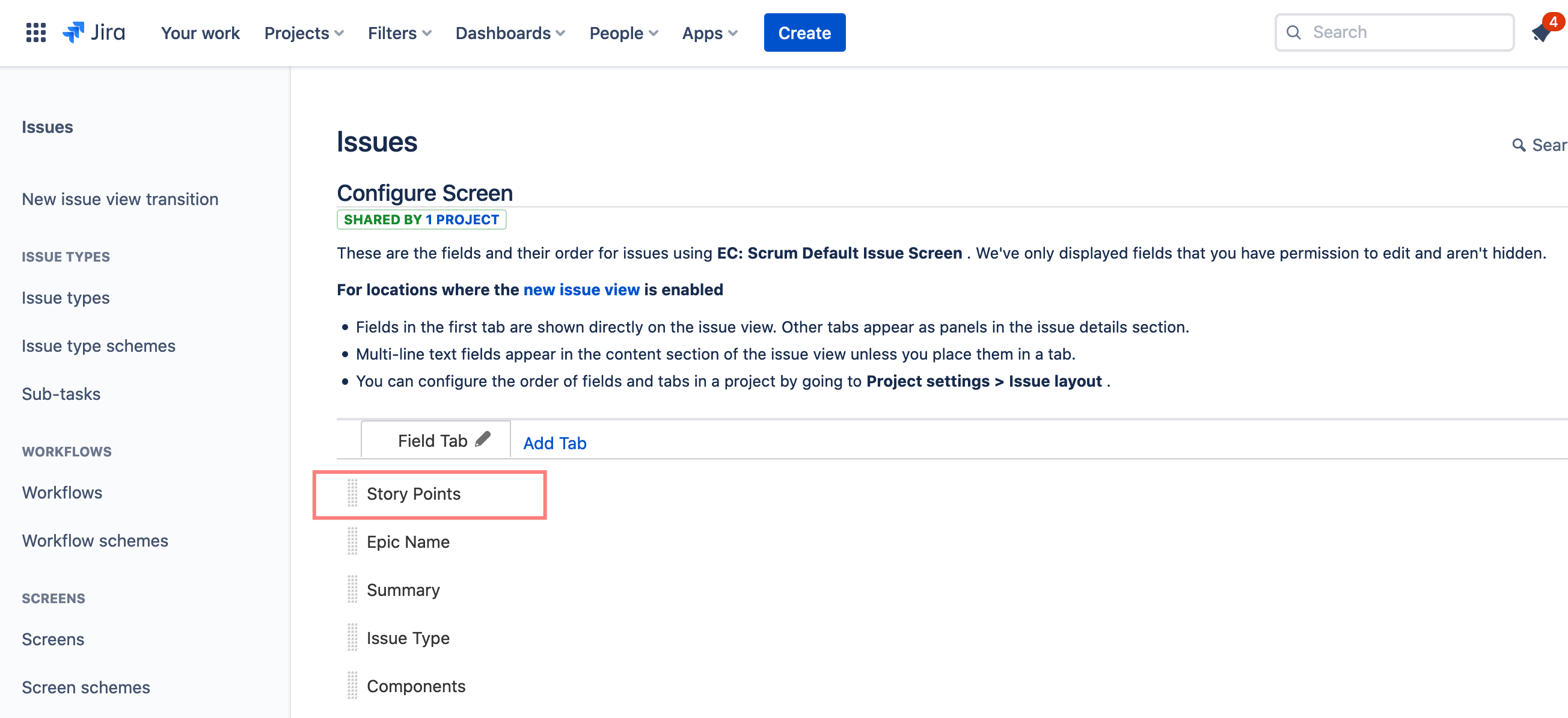Go to Your work
This screenshot has height=718, width=1568.
200,33
